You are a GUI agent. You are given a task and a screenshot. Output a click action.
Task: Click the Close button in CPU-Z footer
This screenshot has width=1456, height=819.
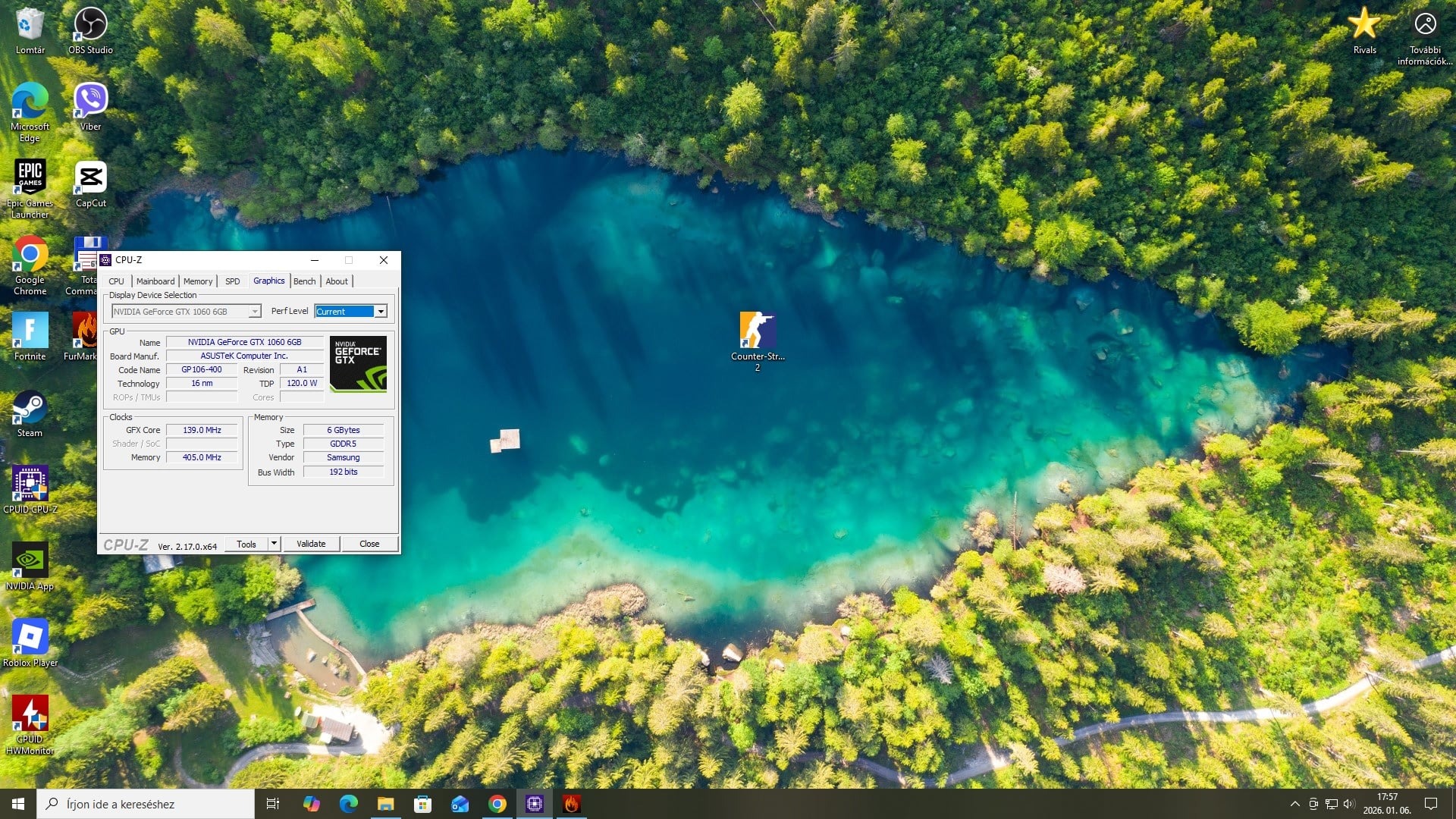click(x=369, y=544)
